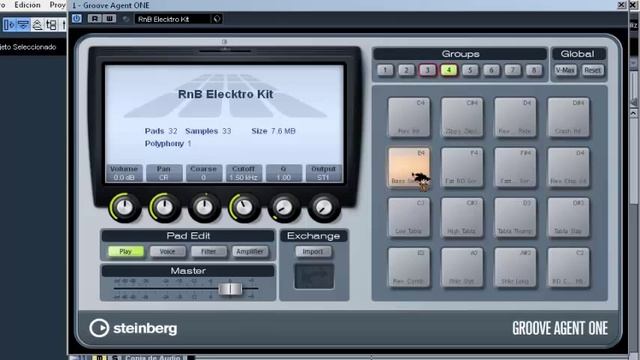Select the active green group 4 button
This screenshot has width=640, height=360.
click(449, 70)
